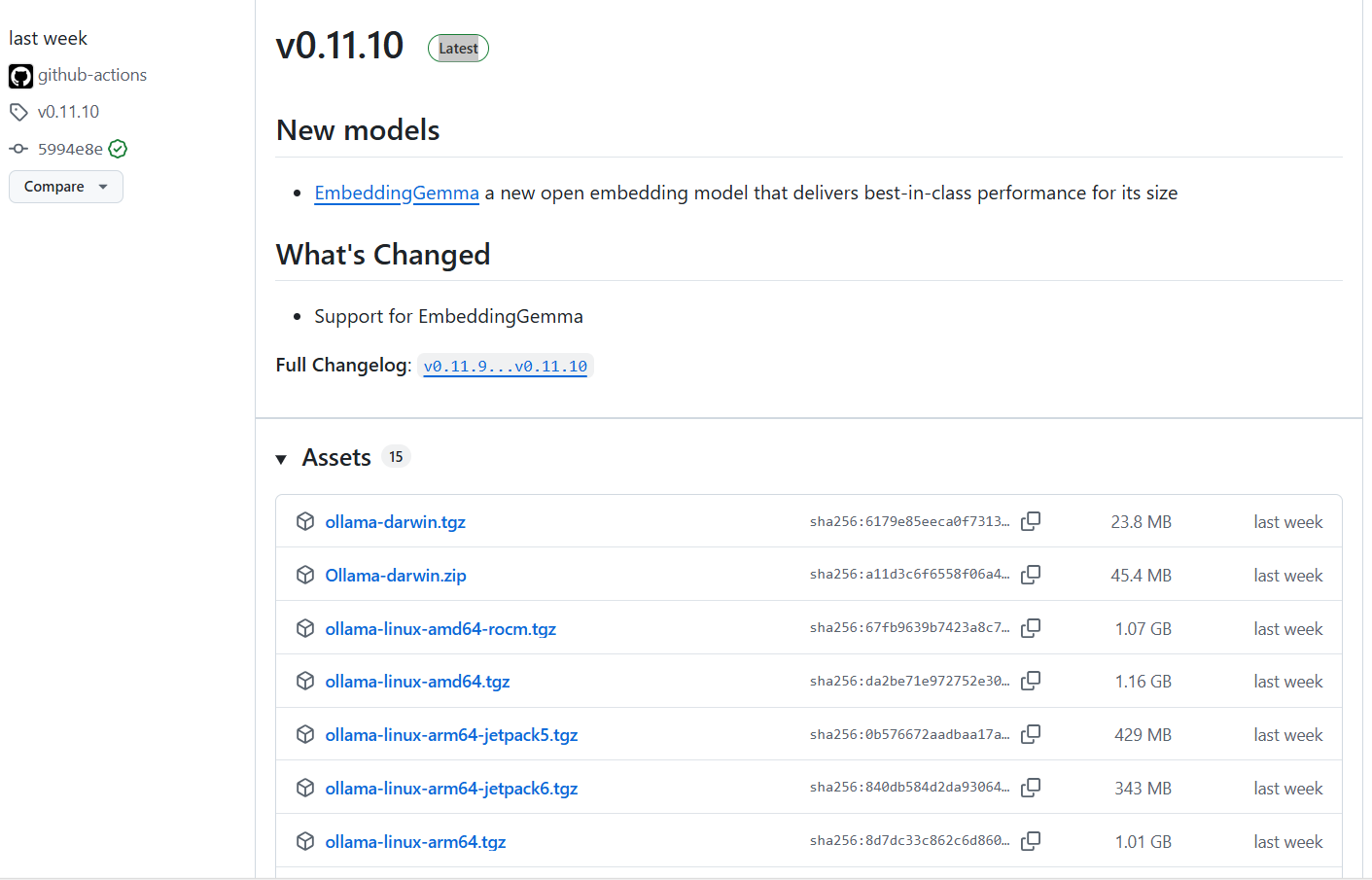Click the tag icon beside v0.11.10

click(x=18, y=112)
